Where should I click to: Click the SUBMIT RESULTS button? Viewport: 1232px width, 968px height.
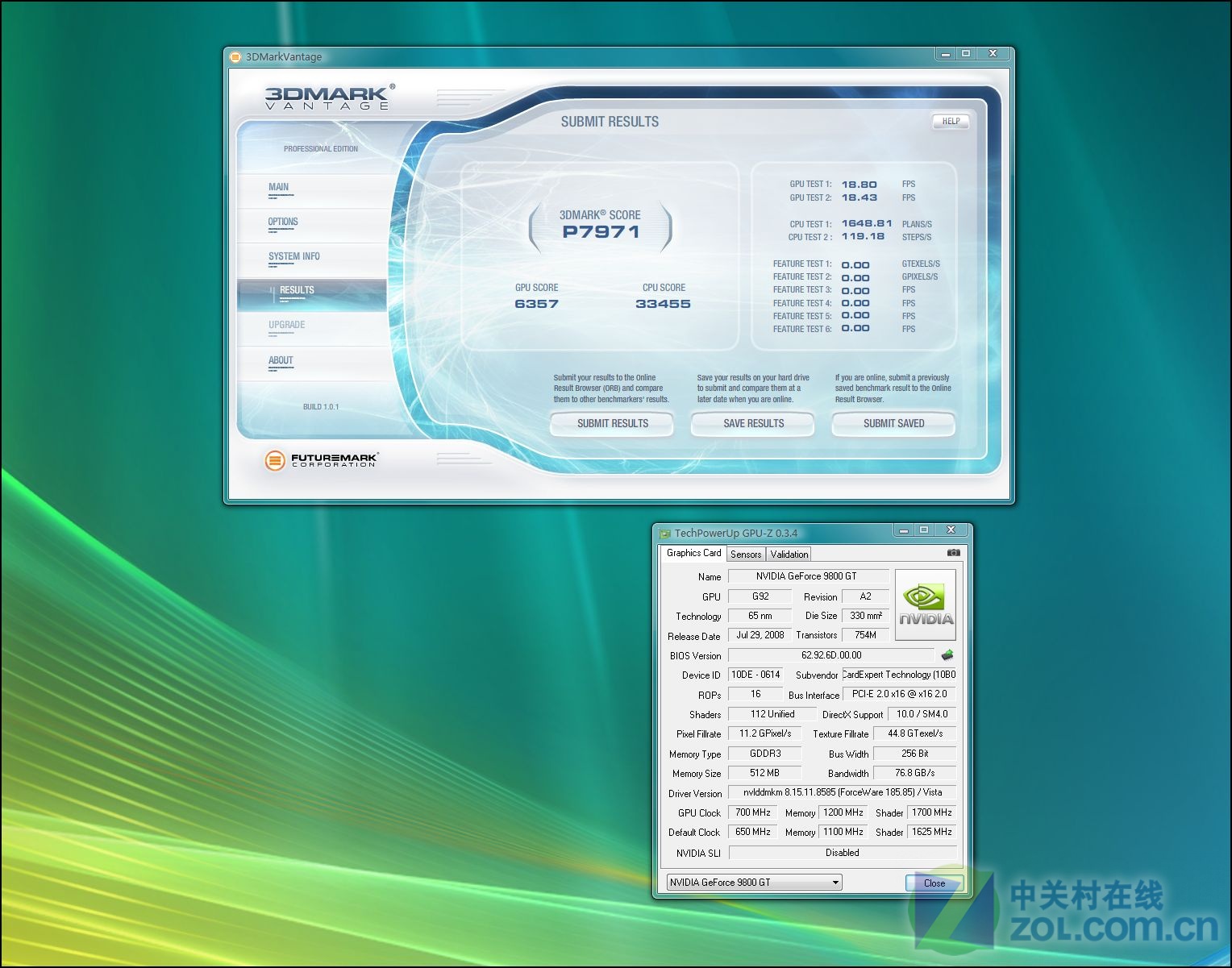[612, 423]
